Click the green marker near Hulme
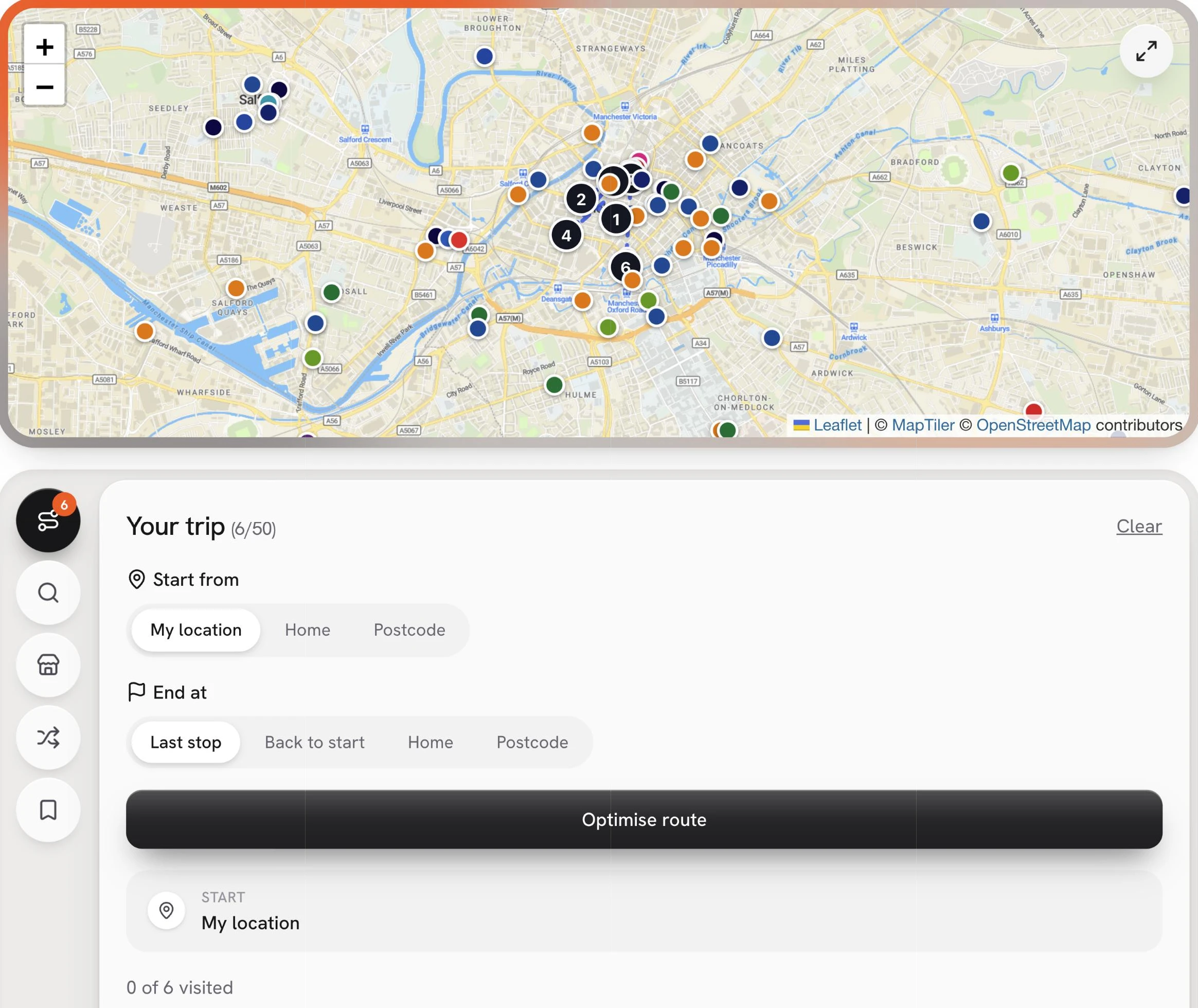This screenshot has width=1198, height=1008. click(x=554, y=385)
